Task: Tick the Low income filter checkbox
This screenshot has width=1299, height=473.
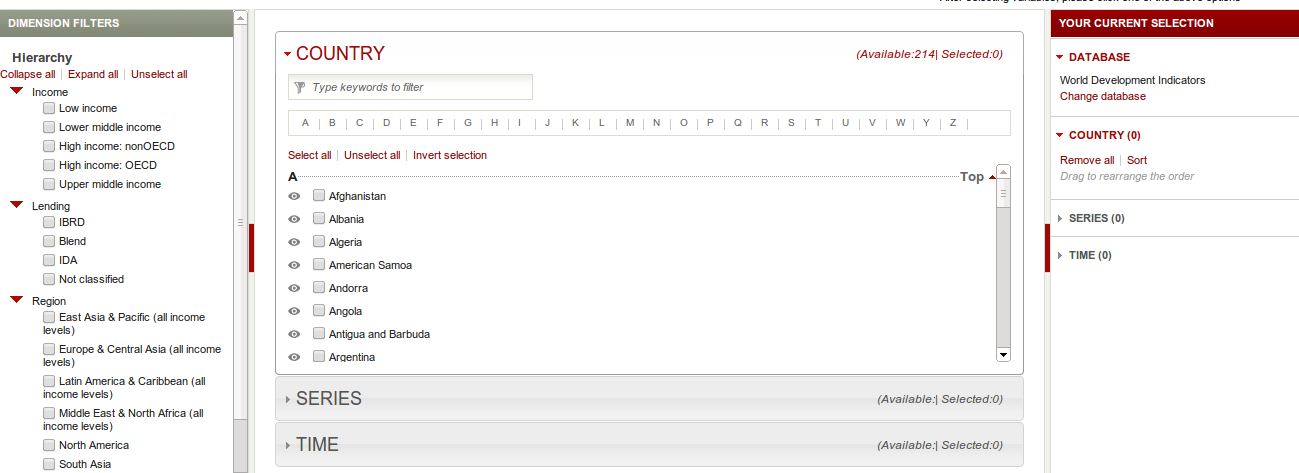Action: [49, 108]
